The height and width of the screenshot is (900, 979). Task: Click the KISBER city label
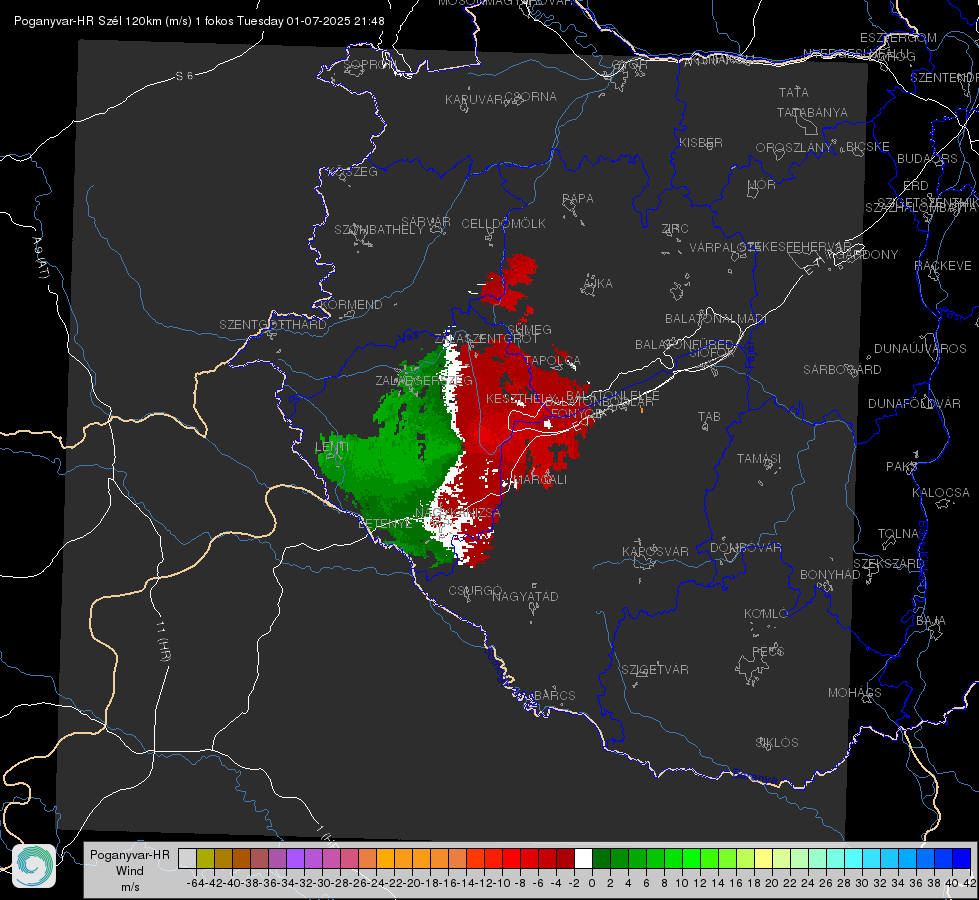pos(701,142)
